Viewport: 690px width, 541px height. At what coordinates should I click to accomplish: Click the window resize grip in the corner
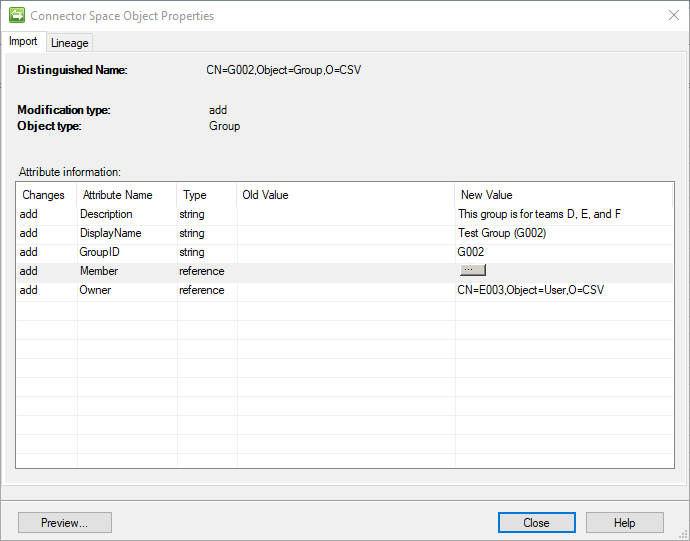coord(683,535)
